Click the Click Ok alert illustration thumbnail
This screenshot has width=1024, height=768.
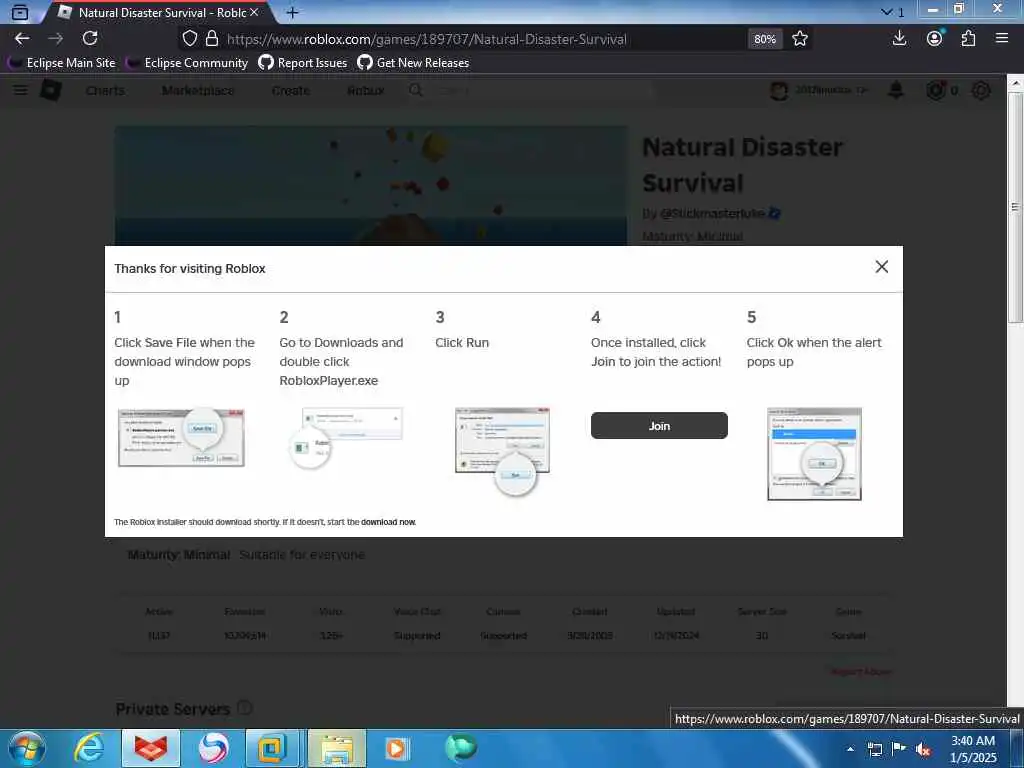pyautogui.click(x=814, y=455)
